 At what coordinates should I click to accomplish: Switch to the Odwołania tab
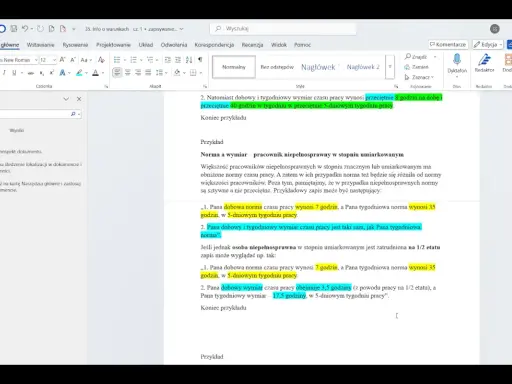coord(174,45)
